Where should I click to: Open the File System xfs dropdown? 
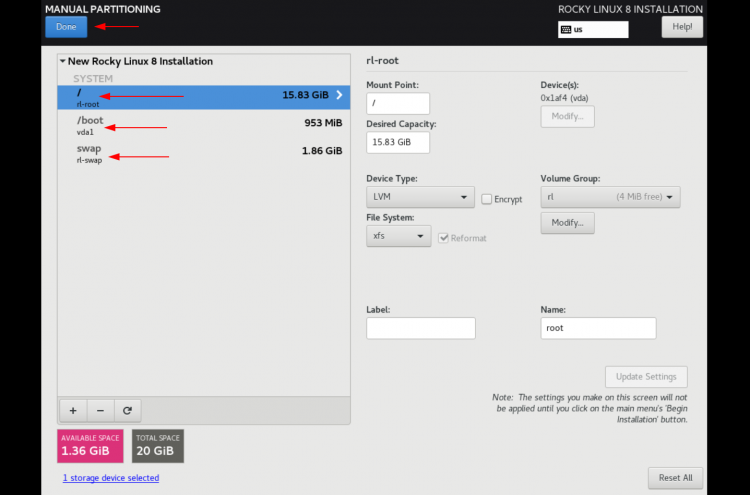[x=398, y=236]
